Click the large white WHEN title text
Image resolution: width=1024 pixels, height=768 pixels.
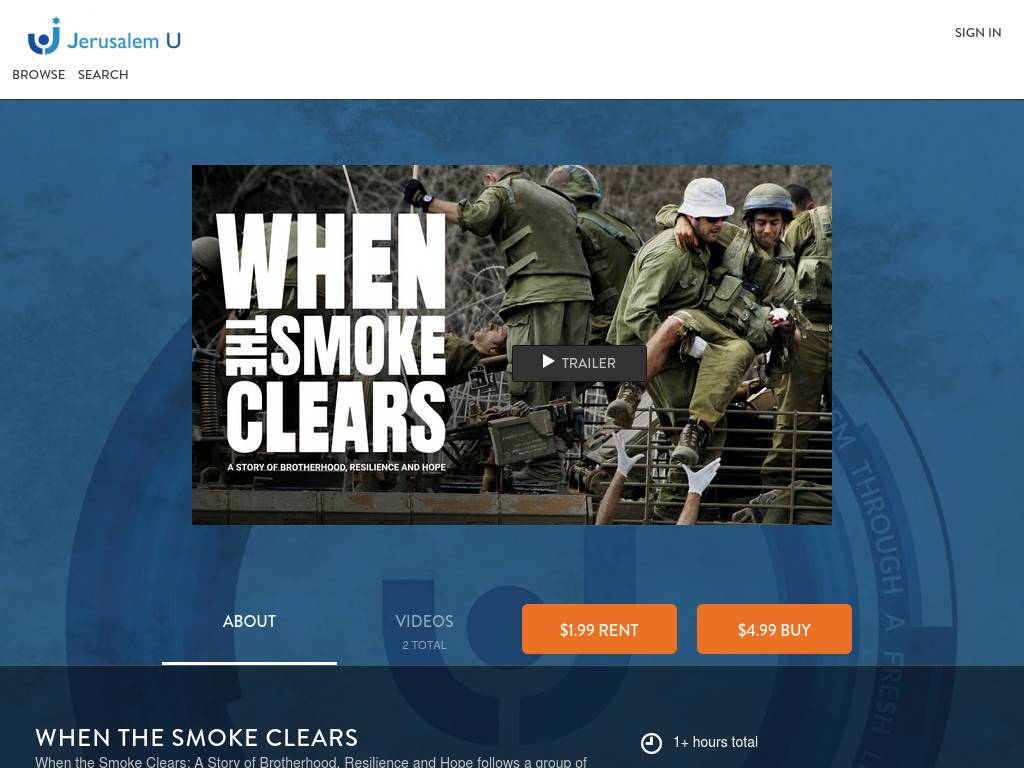334,261
